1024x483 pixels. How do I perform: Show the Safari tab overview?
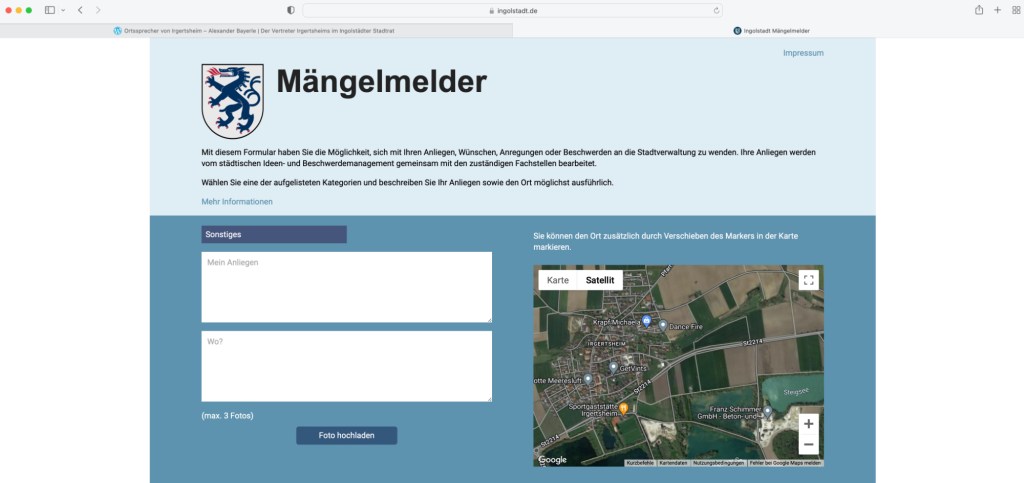coord(1014,10)
